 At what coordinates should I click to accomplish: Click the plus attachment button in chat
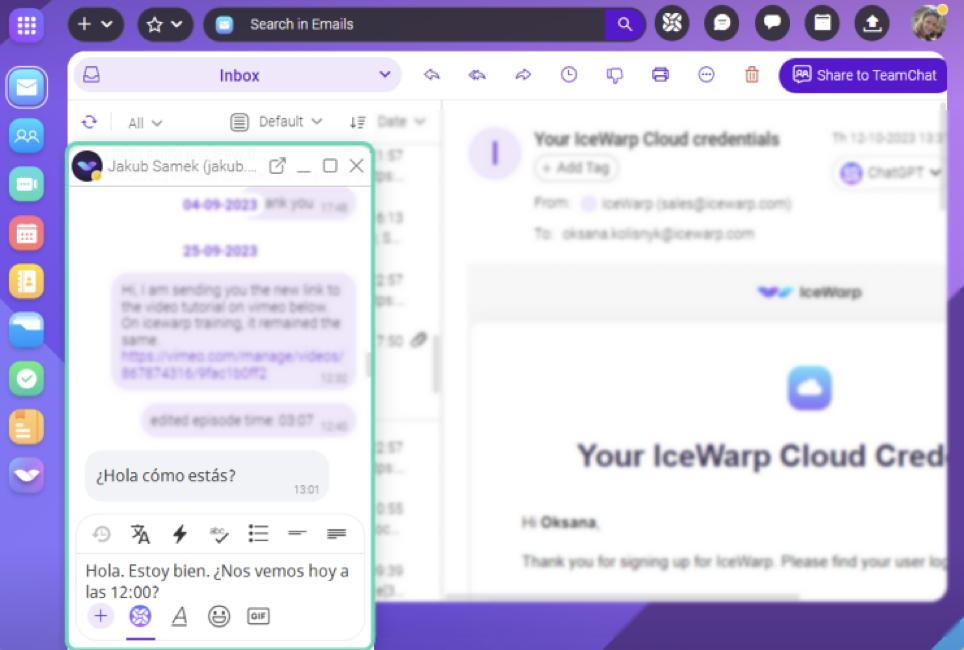(101, 616)
